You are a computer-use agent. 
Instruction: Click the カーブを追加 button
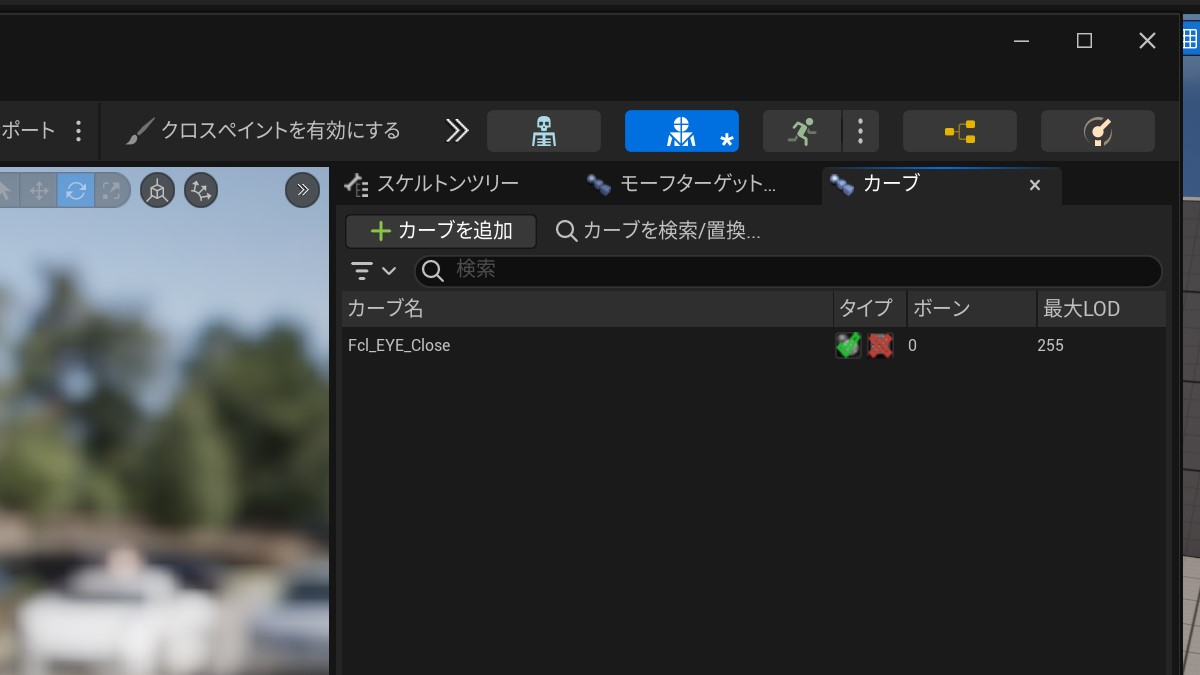pos(441,231)
